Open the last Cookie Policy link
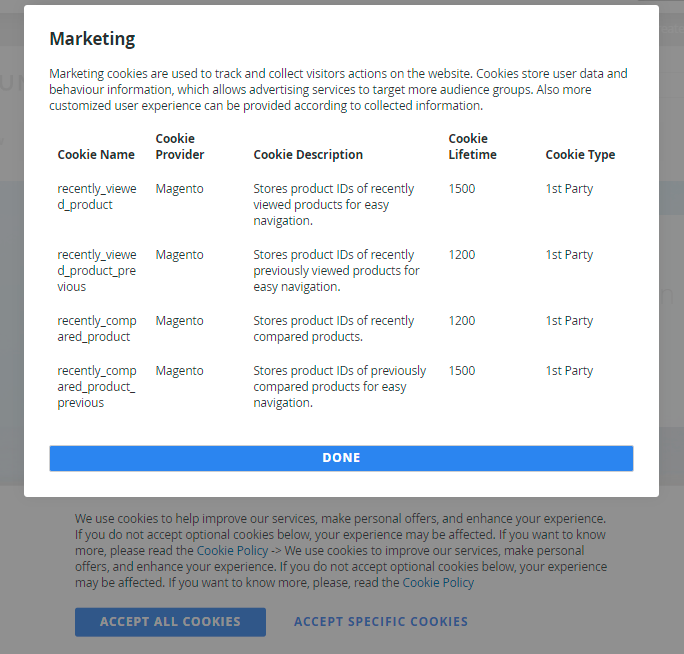 pyautogui.click(x=438, y=583)
